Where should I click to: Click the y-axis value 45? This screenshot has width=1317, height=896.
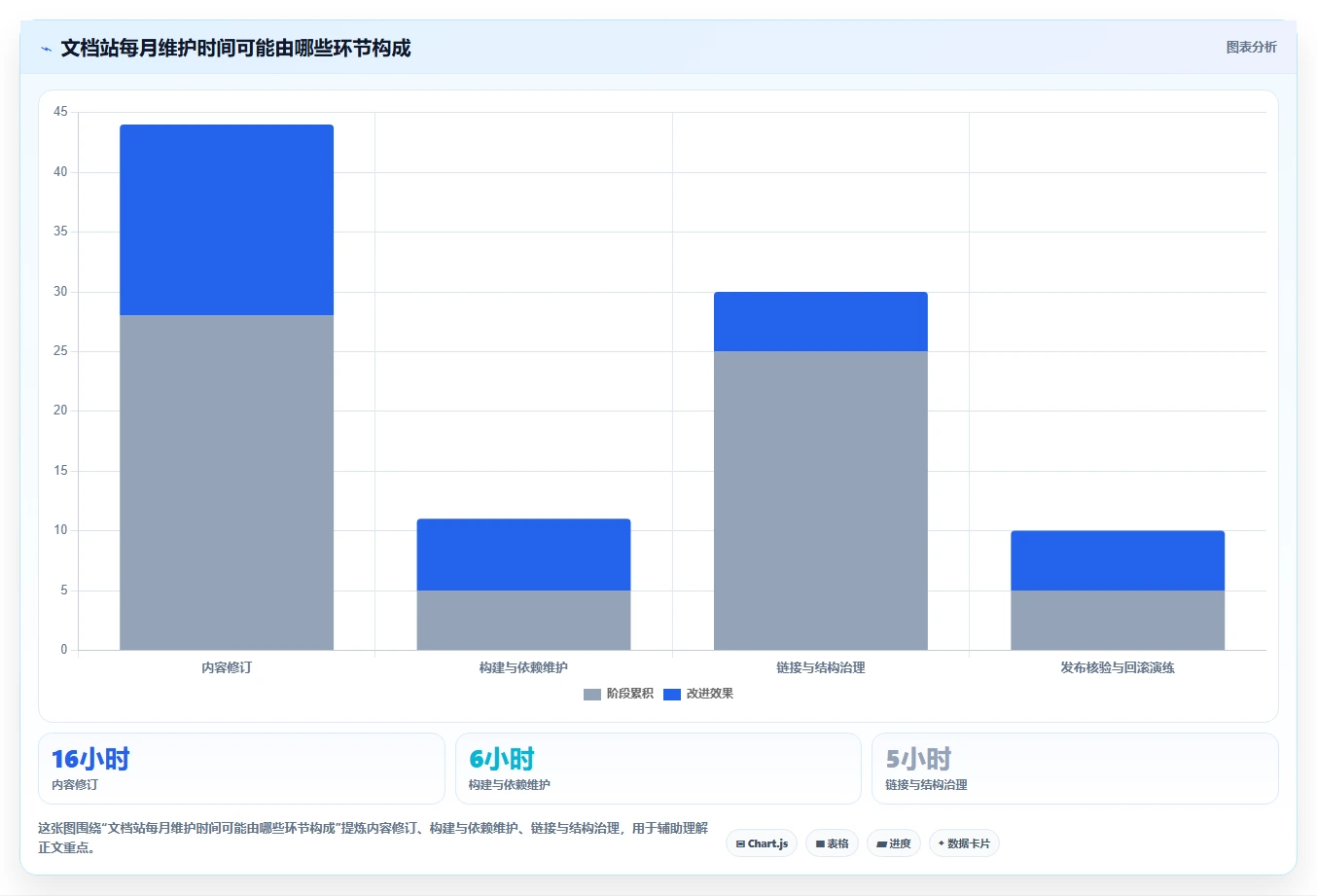pos(60,112)
